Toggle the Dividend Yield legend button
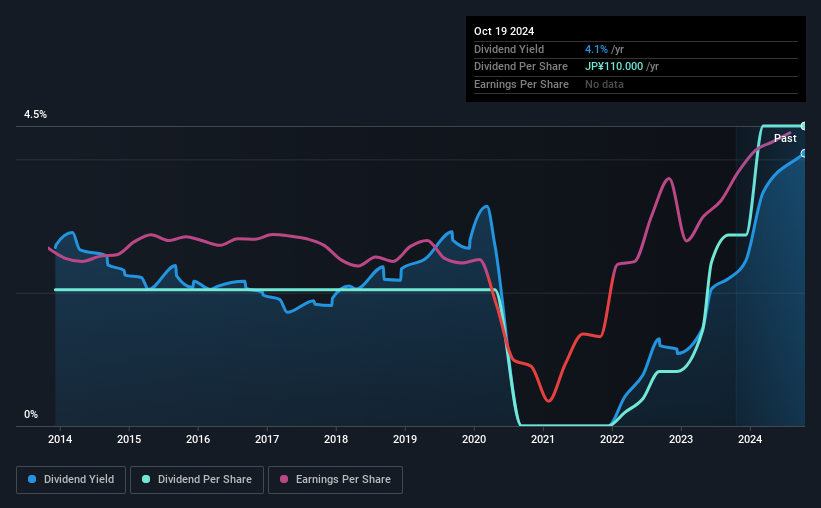821x508 pixels. click(71, 480)
